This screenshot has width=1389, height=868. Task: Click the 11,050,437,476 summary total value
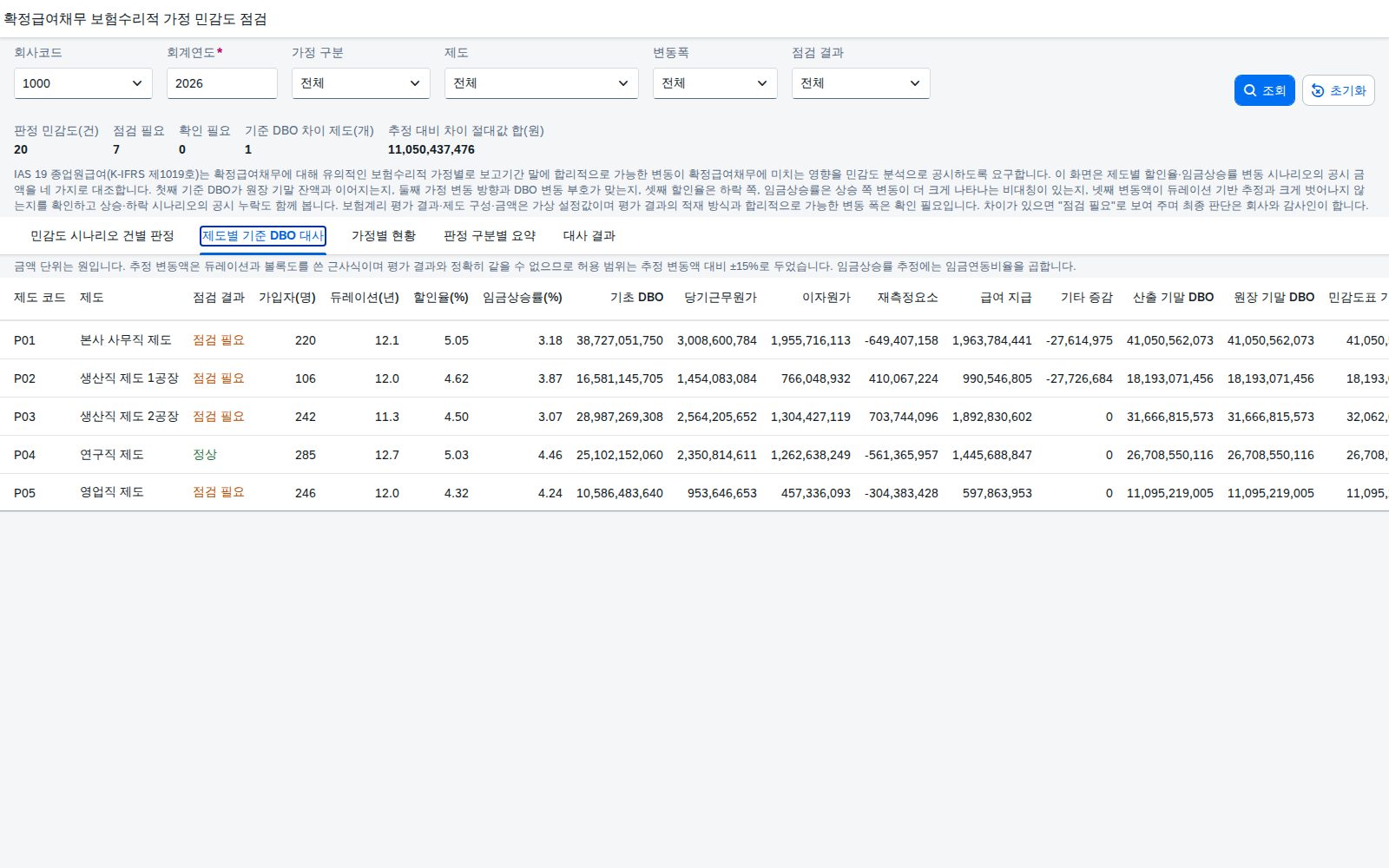431,149
